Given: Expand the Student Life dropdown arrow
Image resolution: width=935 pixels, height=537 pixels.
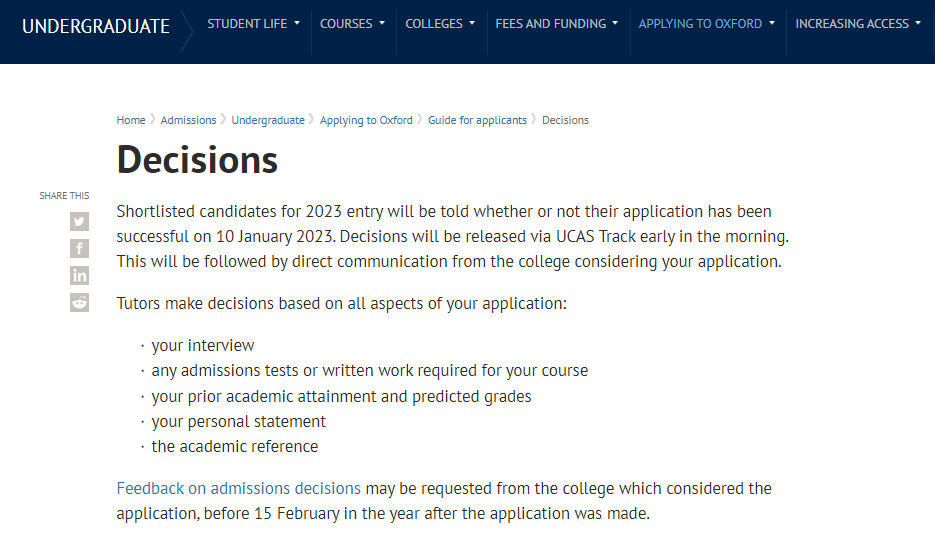Looking at the screenshot, I should pos(297,24).
